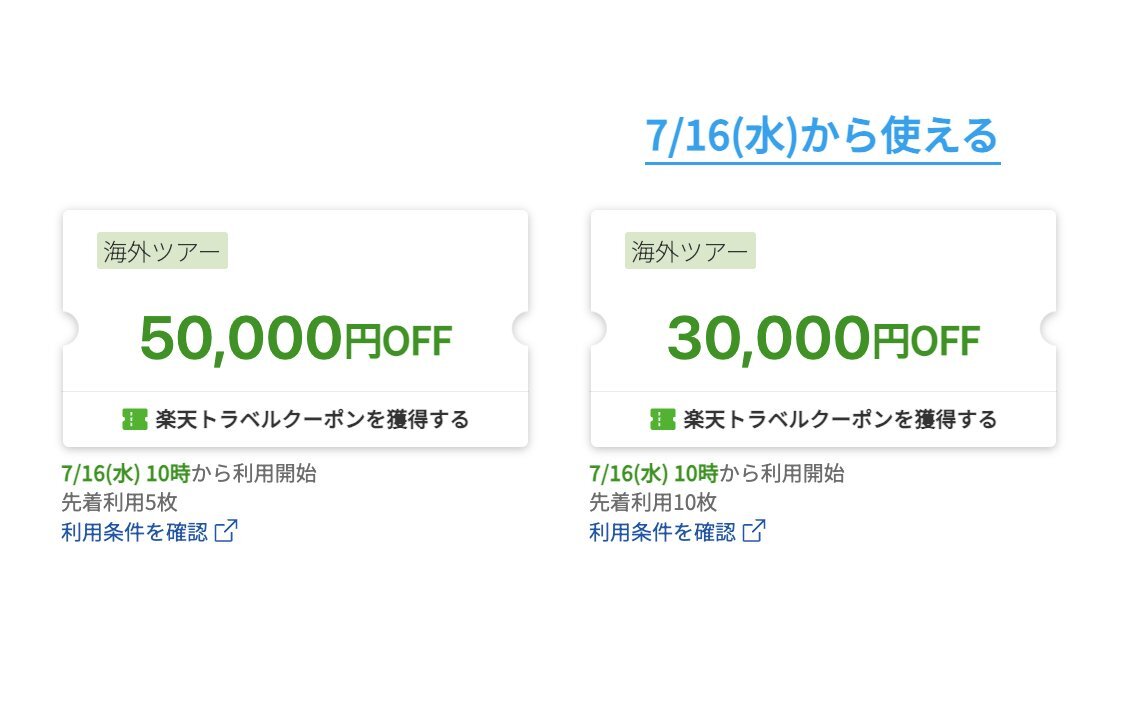Click external-link icon under 先着利用10枚
1128x726 pixels.
pos(755,531)
